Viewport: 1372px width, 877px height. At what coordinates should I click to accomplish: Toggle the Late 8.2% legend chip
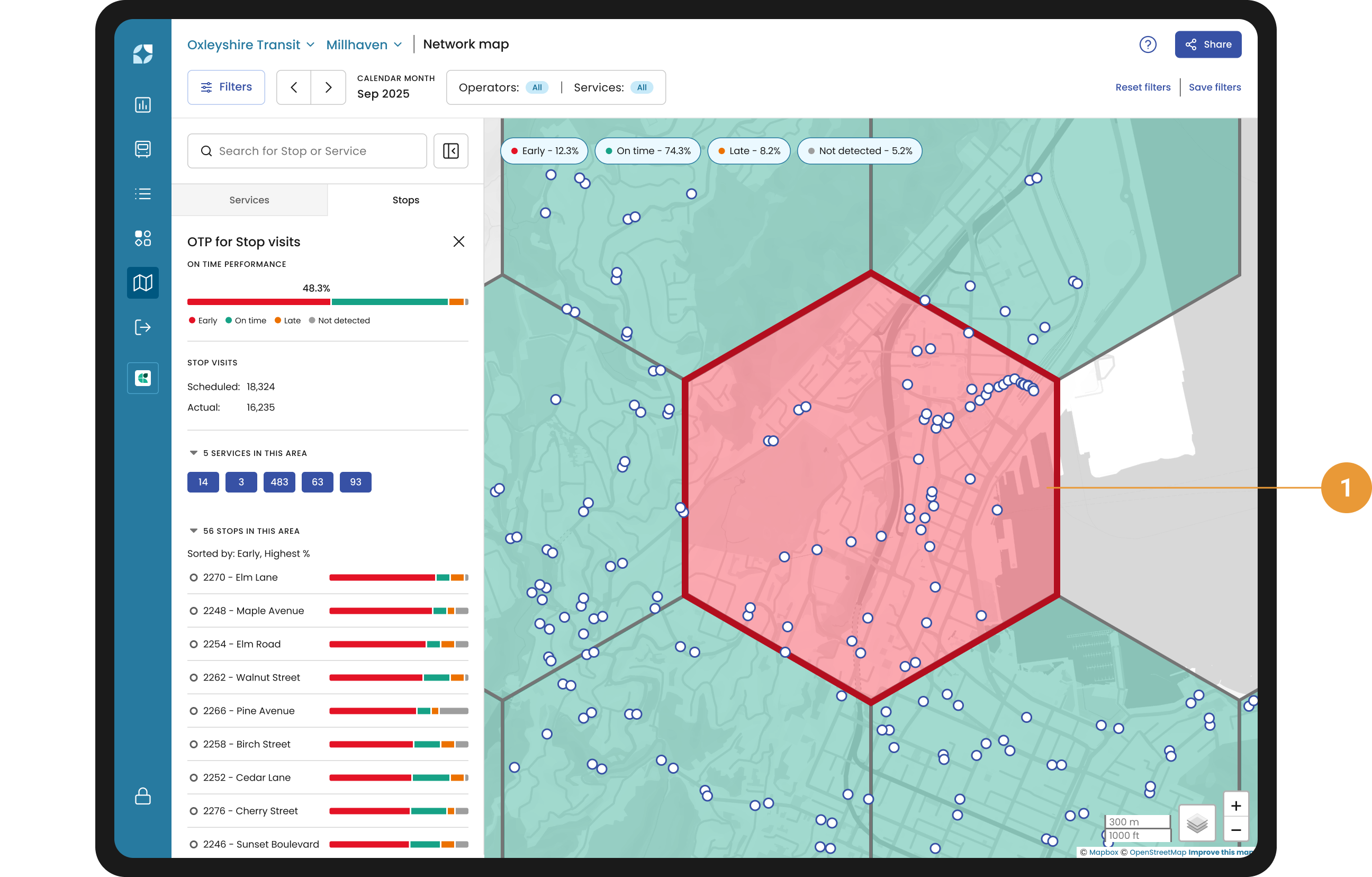click(x=748, y=151)
